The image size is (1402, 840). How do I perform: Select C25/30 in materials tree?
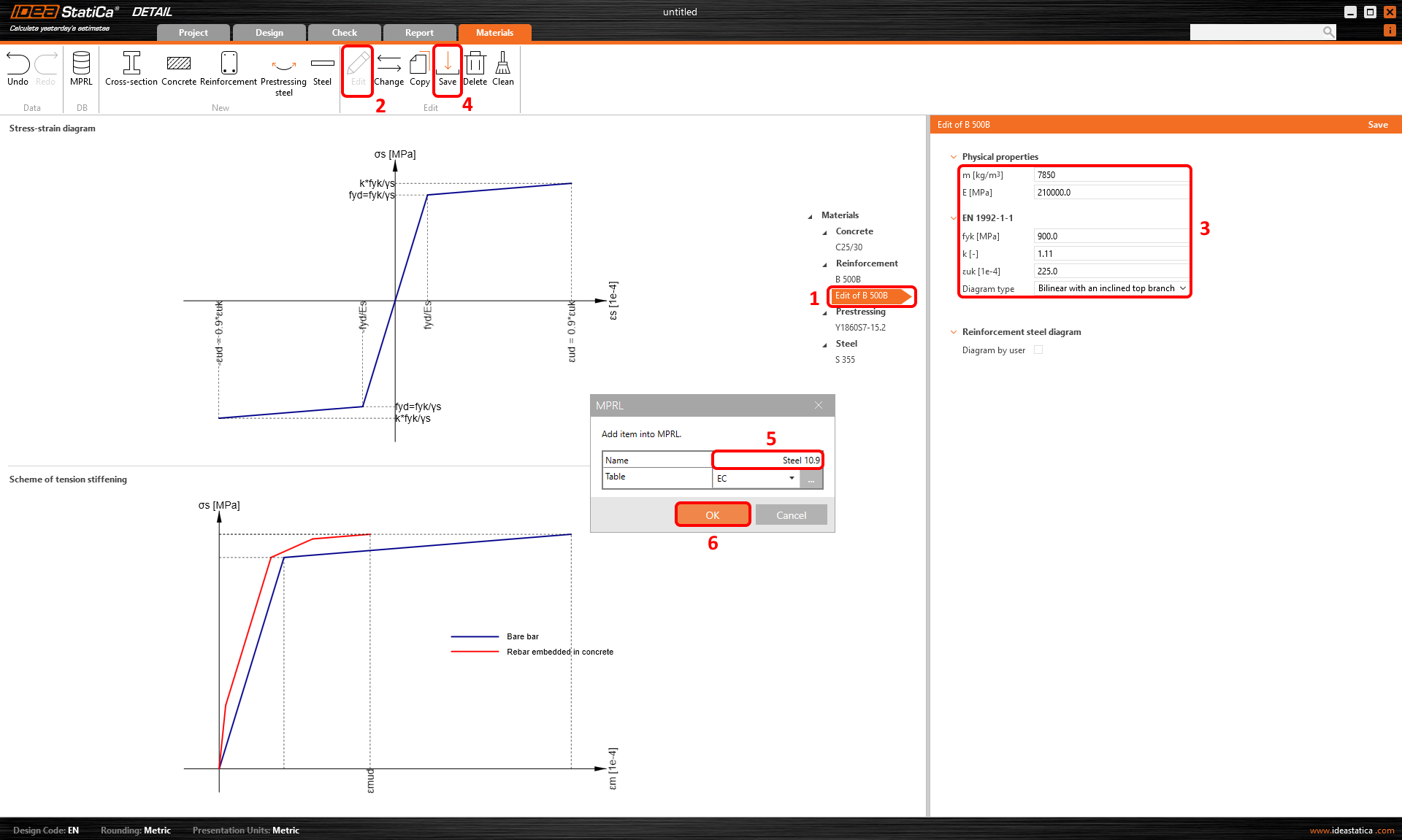point(849,247)
